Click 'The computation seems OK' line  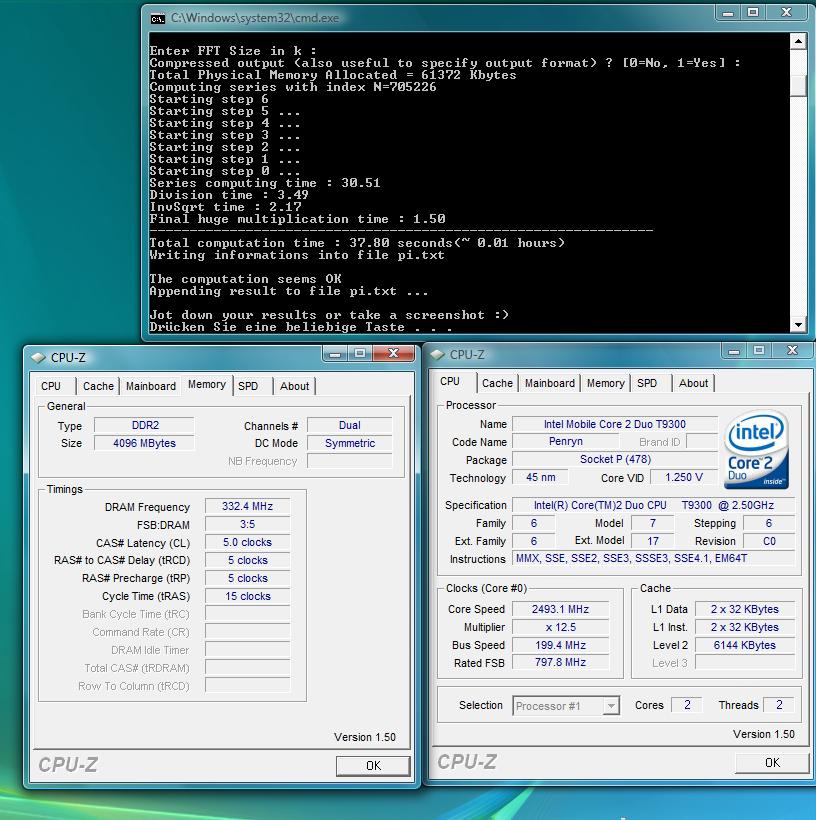click(x=245, y=279)
